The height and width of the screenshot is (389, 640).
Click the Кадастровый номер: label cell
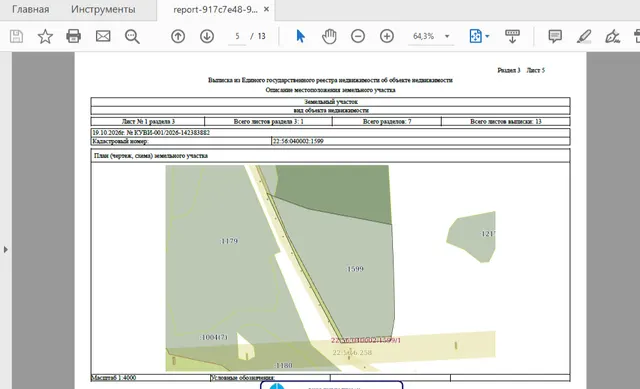[x=181, y=141]
